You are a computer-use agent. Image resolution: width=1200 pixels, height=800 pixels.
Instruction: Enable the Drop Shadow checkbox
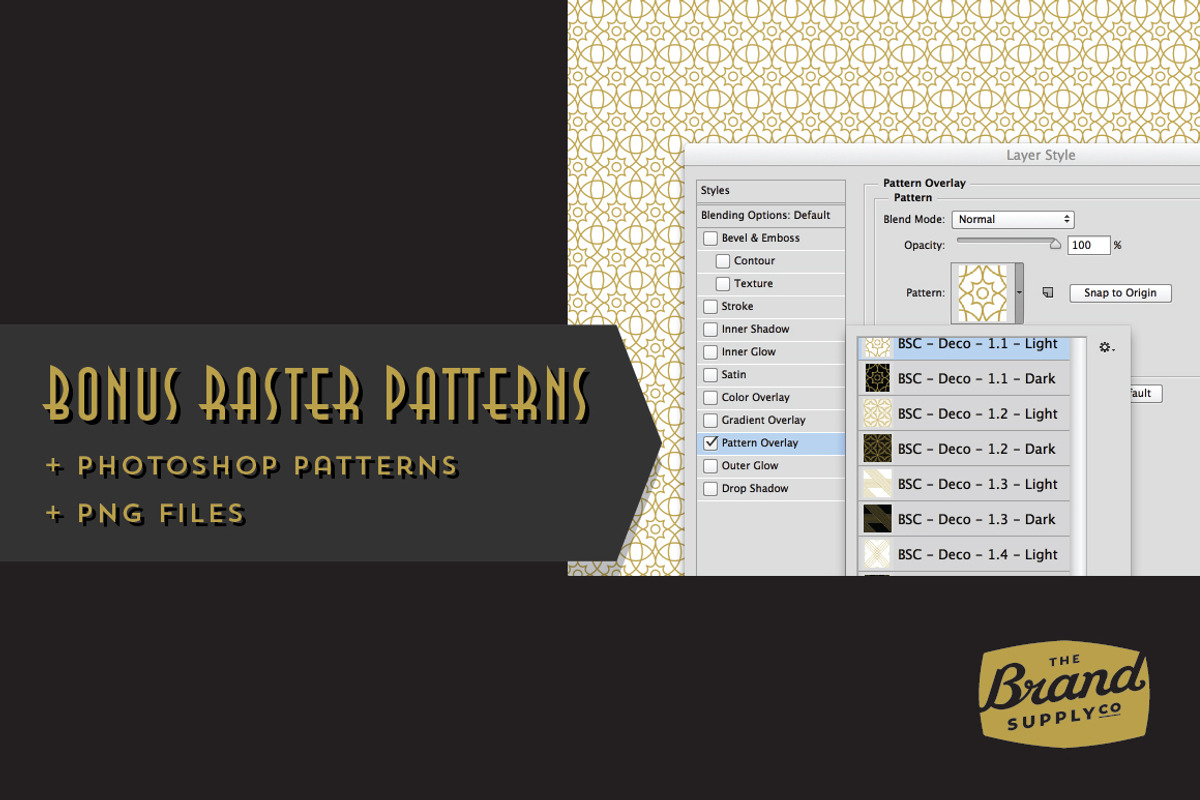(x=711, y=489)
